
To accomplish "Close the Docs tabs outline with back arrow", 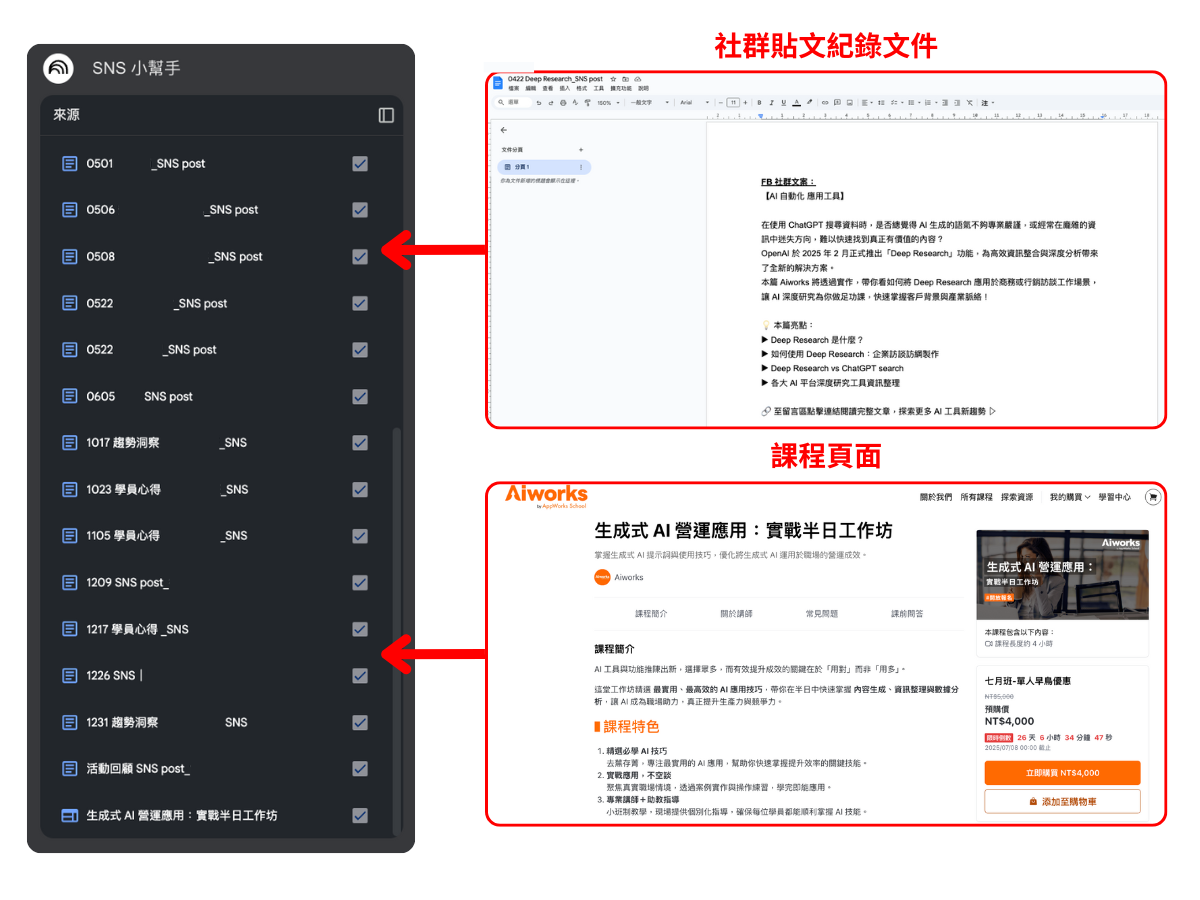I will pyautogui.click(x=504, y=130).
